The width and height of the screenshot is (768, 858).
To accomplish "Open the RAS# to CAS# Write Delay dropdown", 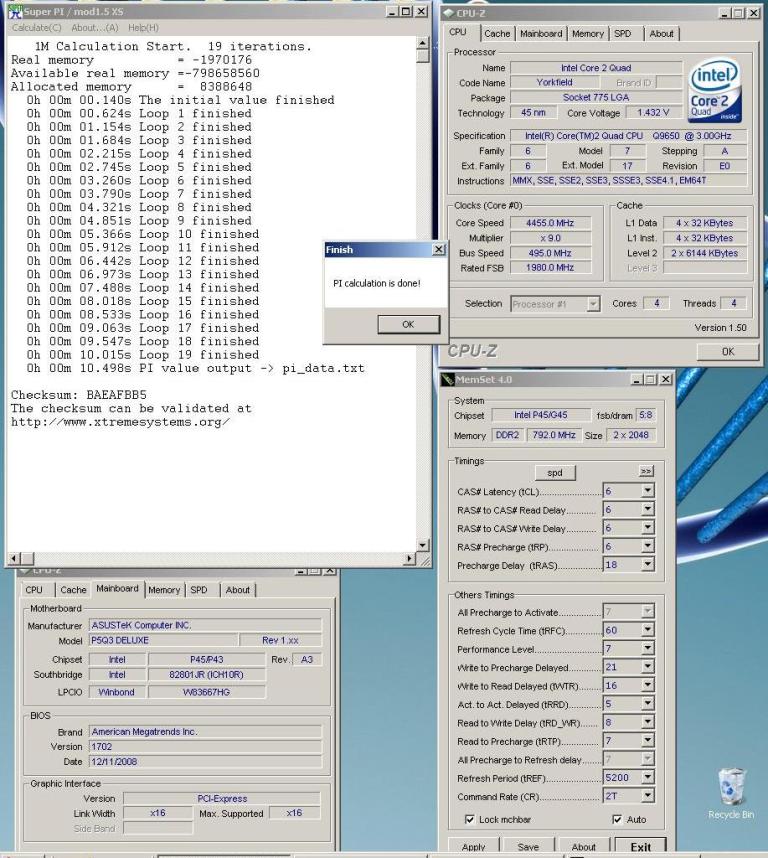I will [648, 528].
